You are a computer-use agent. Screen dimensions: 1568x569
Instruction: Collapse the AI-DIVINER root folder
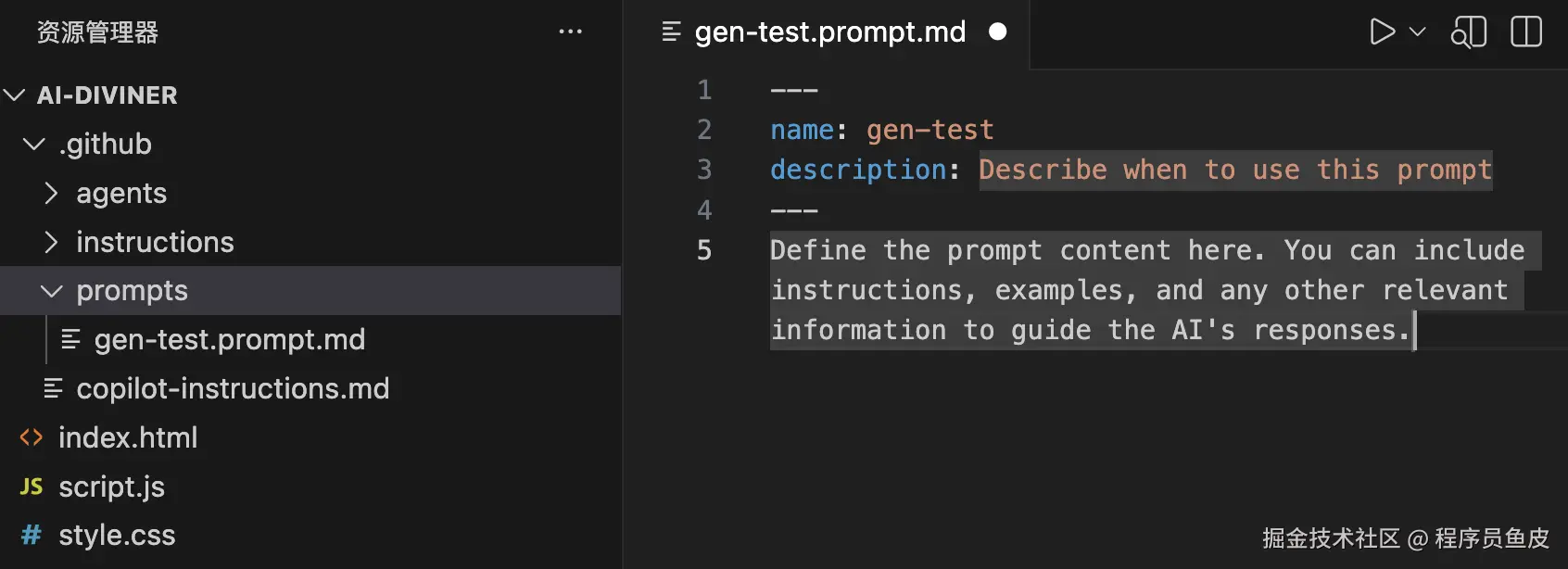click(x=15, y=95)
